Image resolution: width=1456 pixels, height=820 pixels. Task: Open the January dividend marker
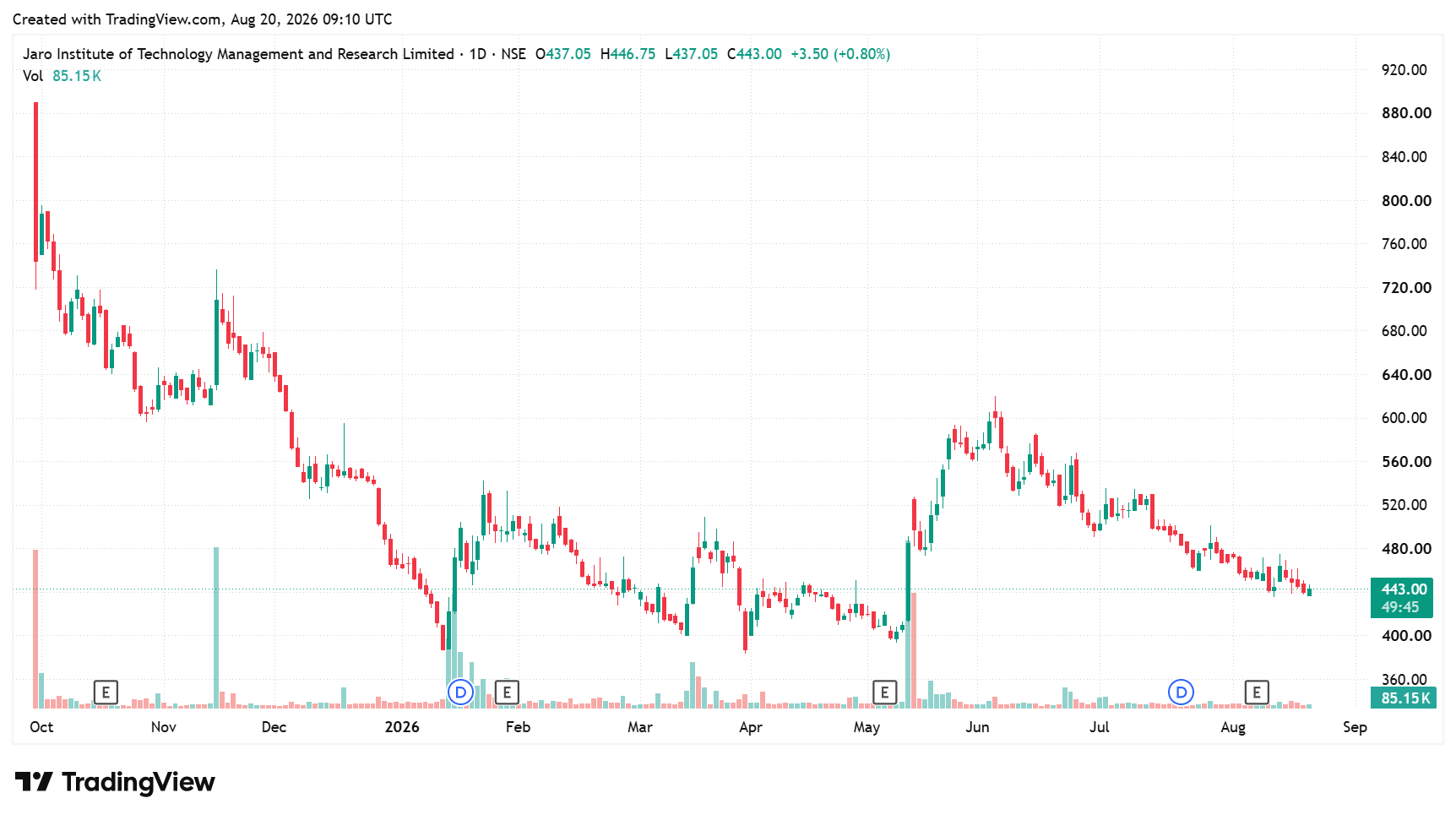460,692
